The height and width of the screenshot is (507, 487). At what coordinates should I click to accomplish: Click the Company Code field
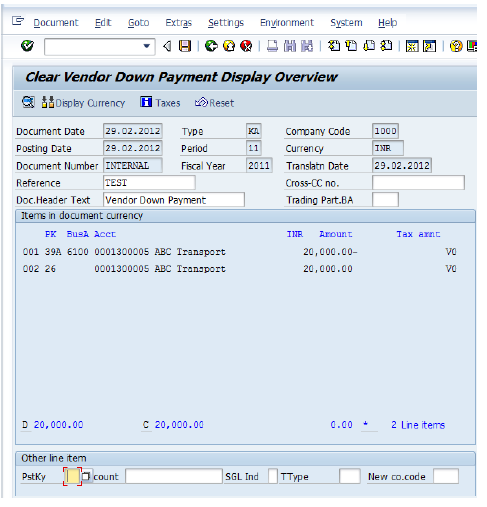(385, 131)
